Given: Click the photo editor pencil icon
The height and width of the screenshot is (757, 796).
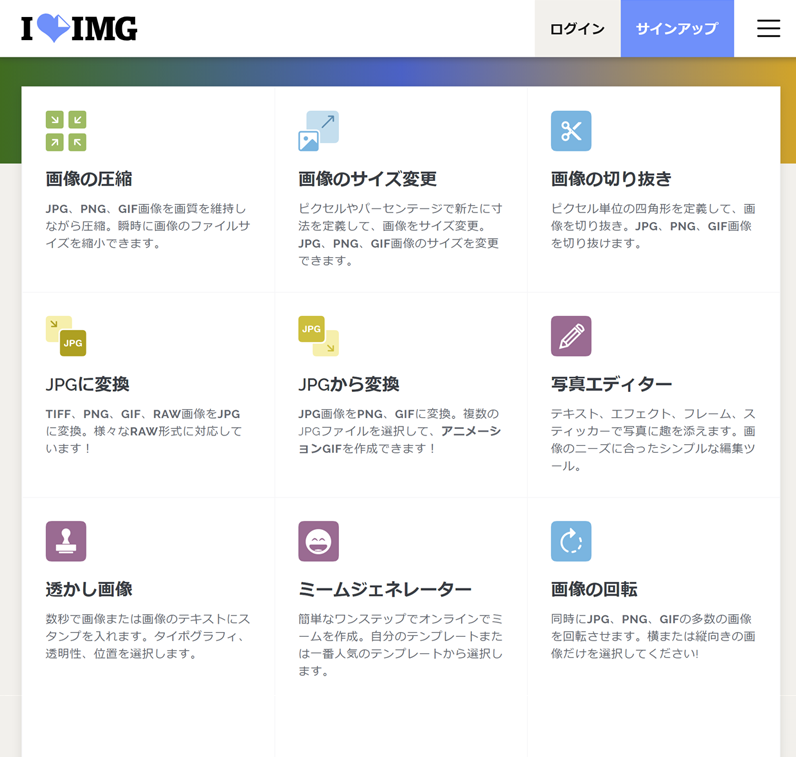Looking at the screenshot, I should coord(571,336).
